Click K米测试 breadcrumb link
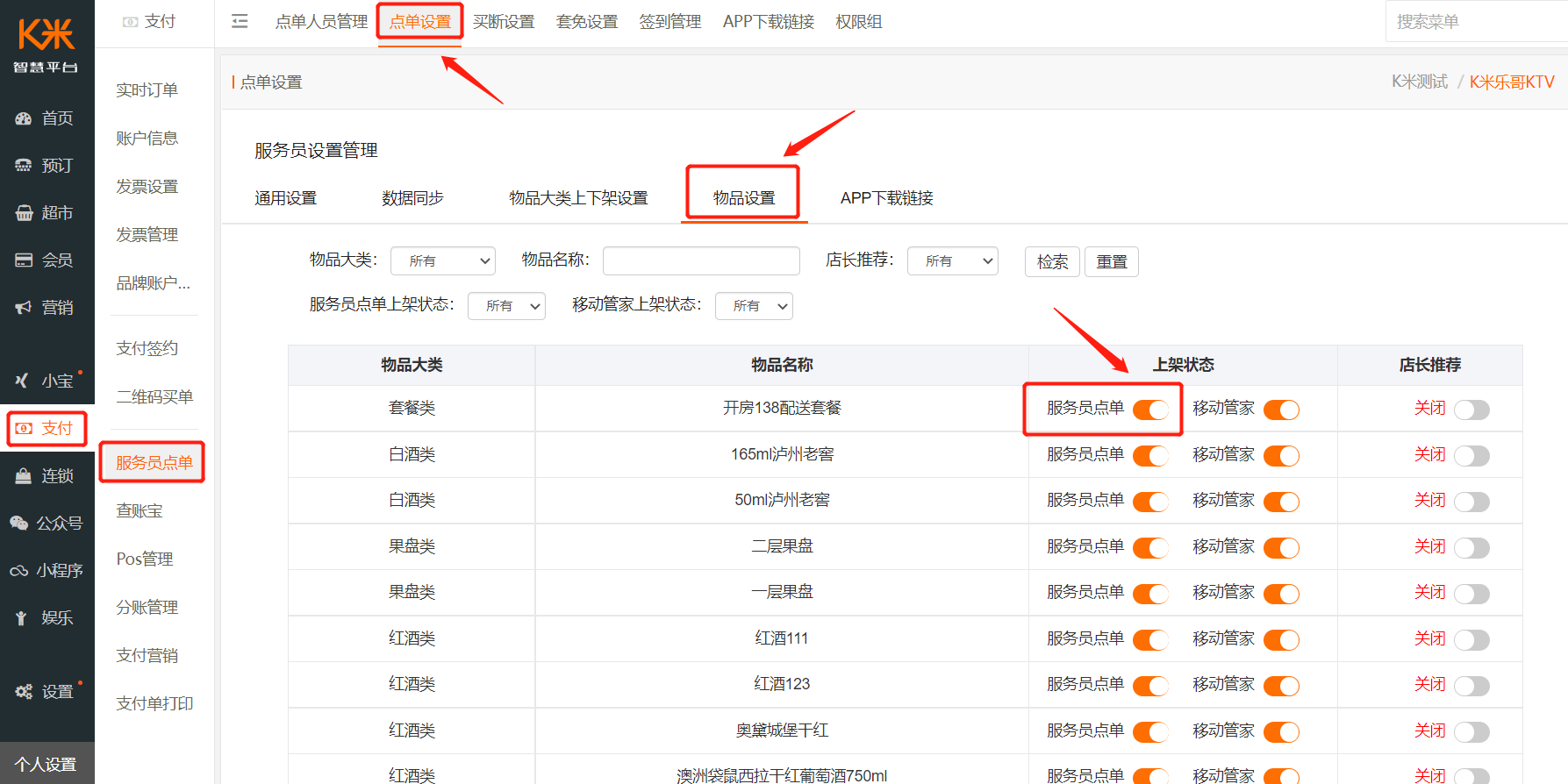This screenshot has width=1568, height=784. coord(1420,82)
